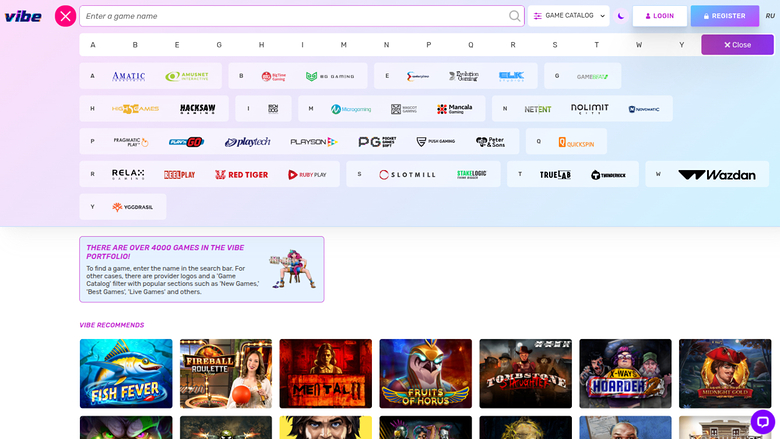Click the Login button
This screenshot has width=780, height=439.
(x=660, y=16)
